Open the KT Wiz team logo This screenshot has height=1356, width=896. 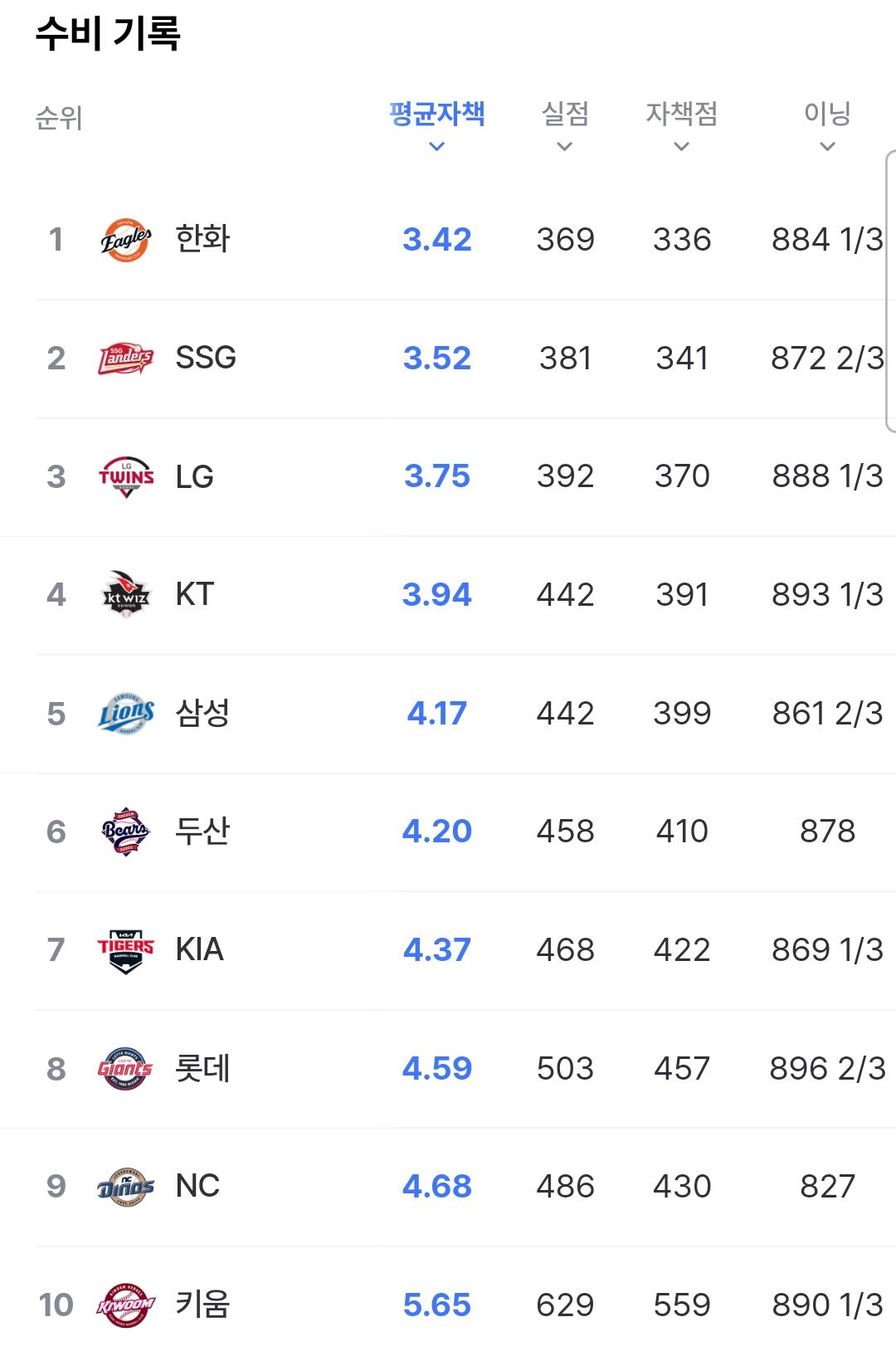click(126, 595)
